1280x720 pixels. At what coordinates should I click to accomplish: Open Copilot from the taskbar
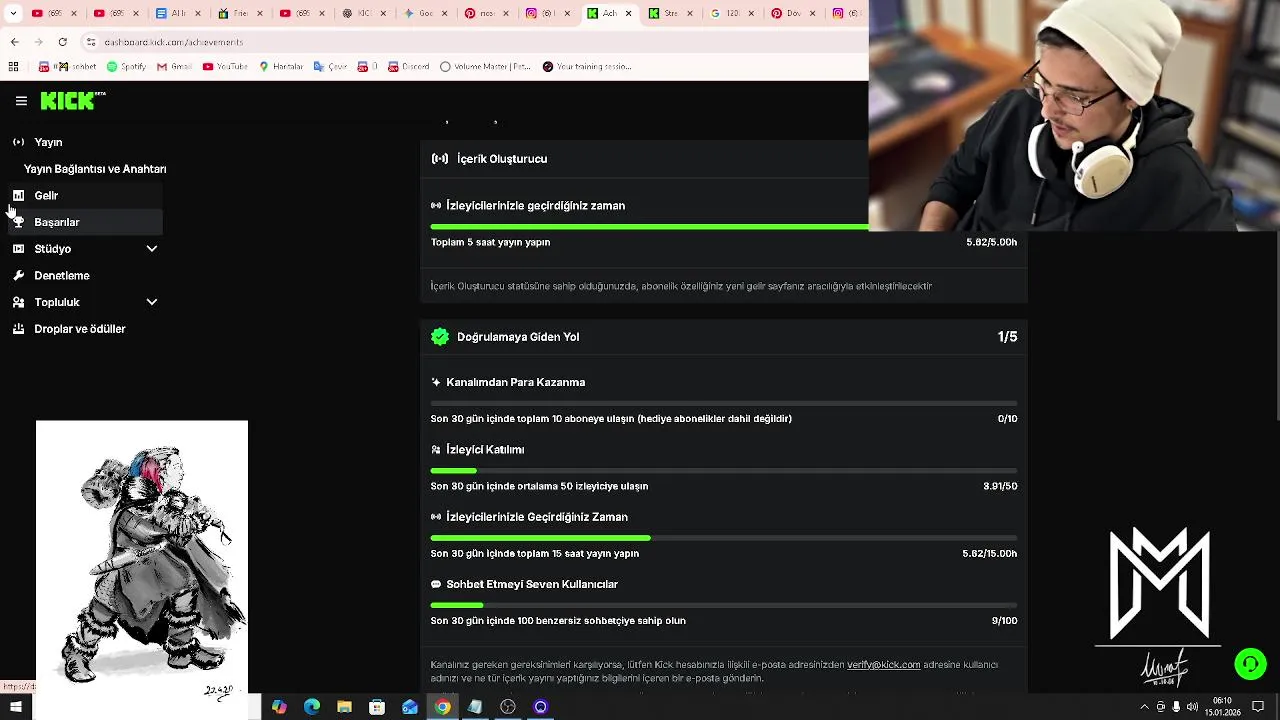279,707
